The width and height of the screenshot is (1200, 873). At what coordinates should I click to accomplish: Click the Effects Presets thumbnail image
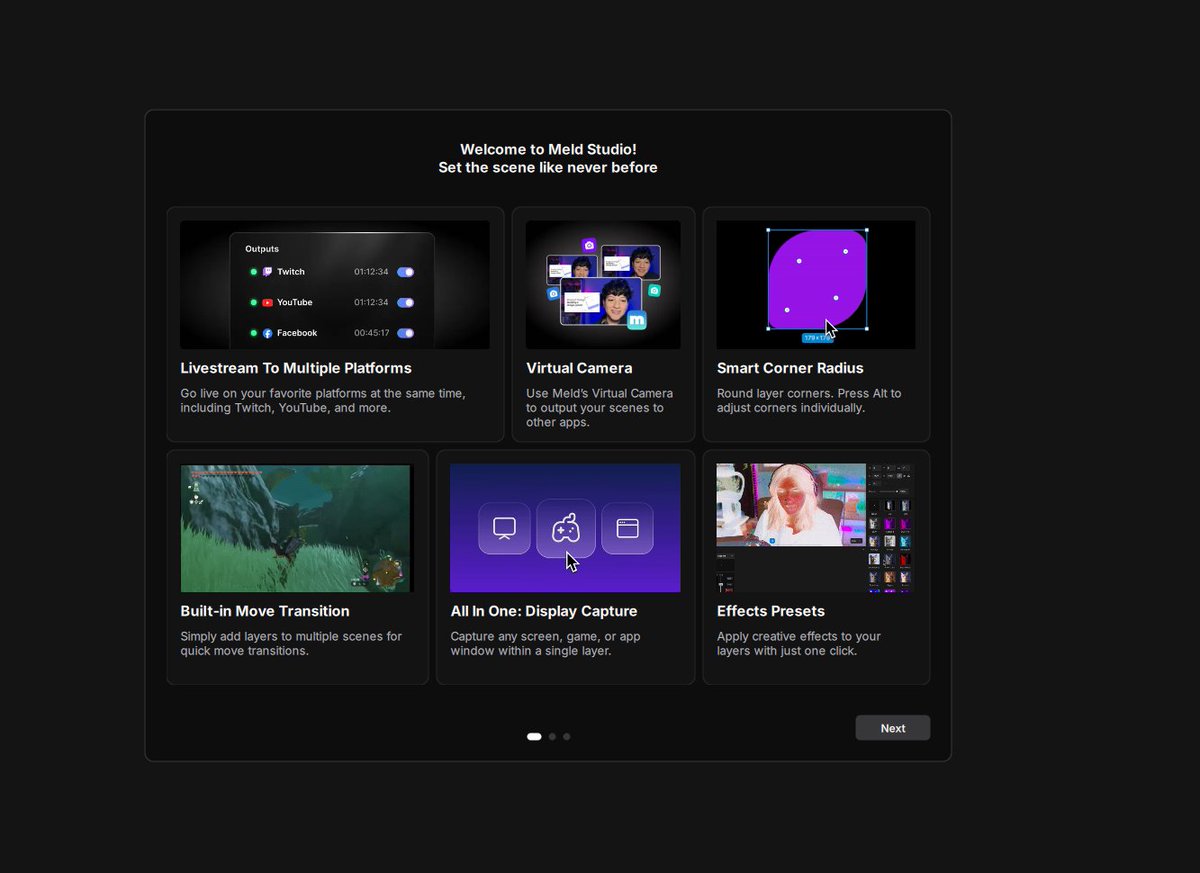(815, 528)
